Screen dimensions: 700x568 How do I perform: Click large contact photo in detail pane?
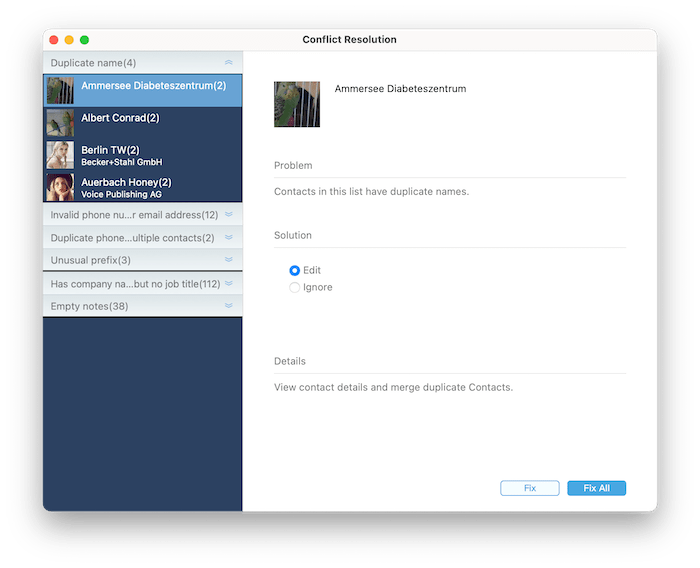pos(297,104)
